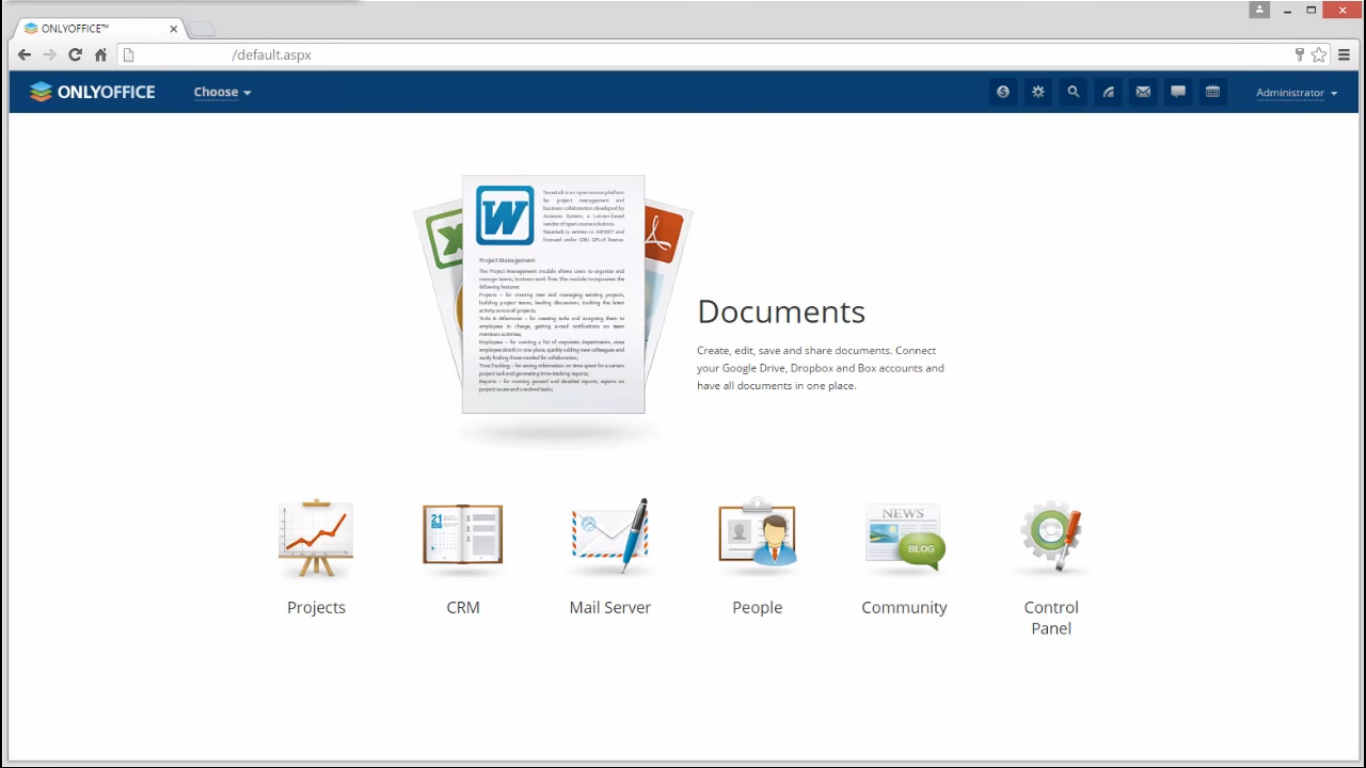Click the Chrome user profile icon
The width and height of the screenshot is (1366, 768).
(x=1259, y=10)
